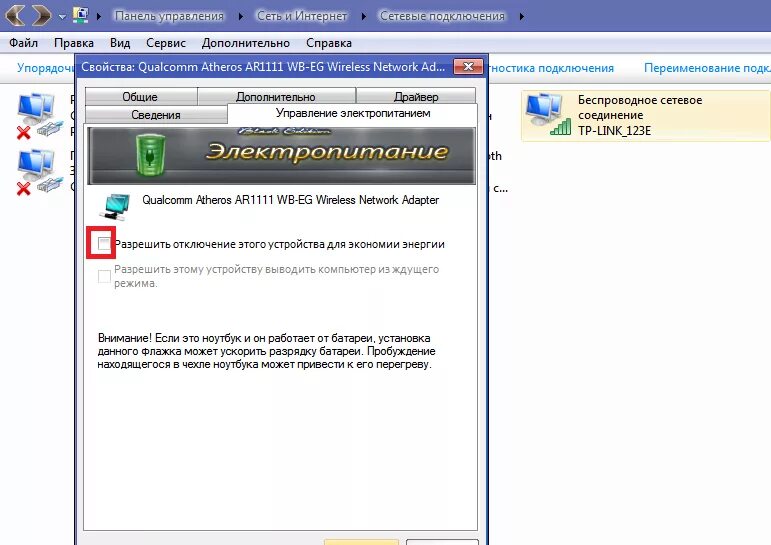Click the connection diagnostics toolbar command
This screenshot has width=771, height=545.
click(x=551, y=68)
